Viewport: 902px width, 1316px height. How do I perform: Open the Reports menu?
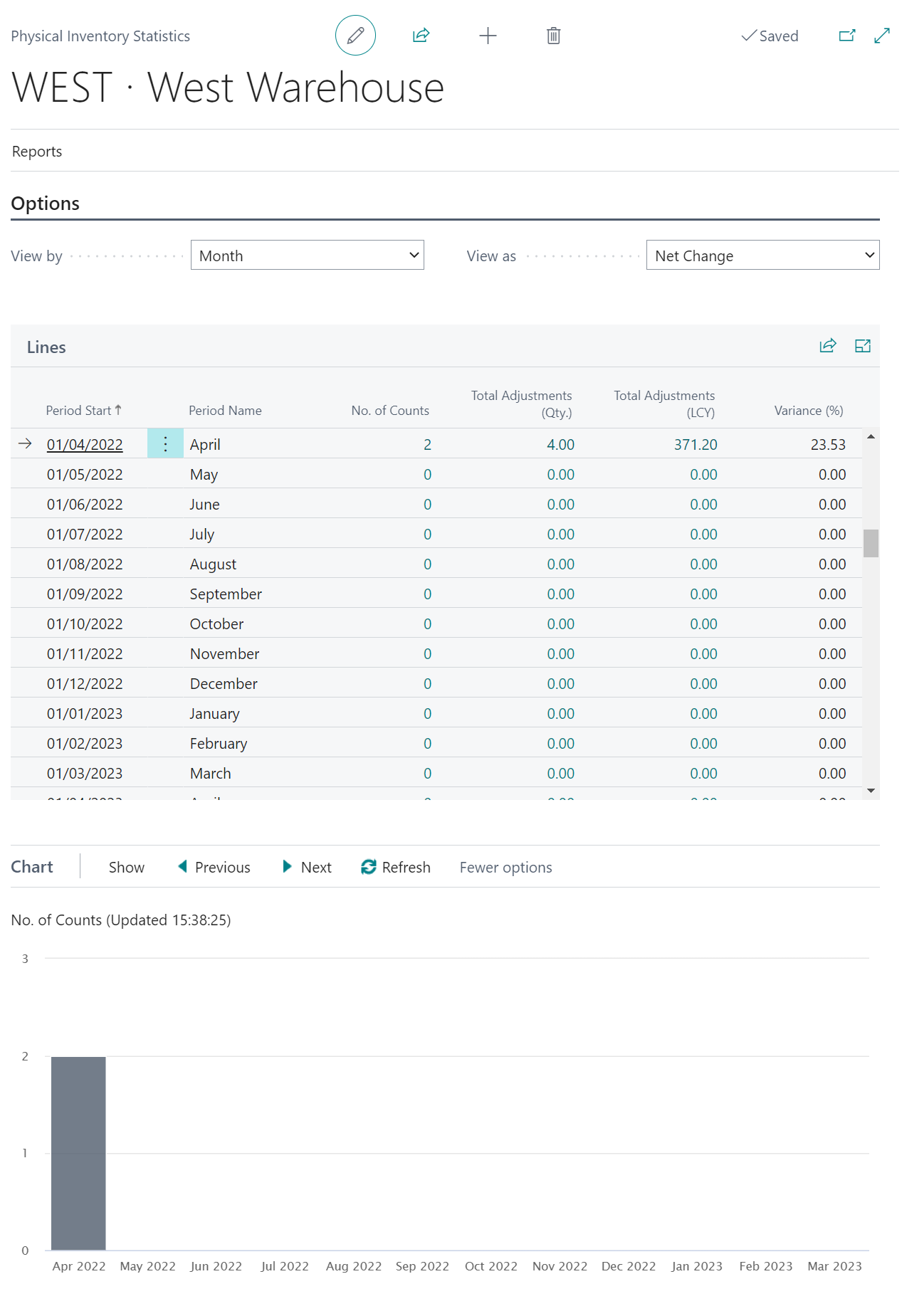click(37, 152)
